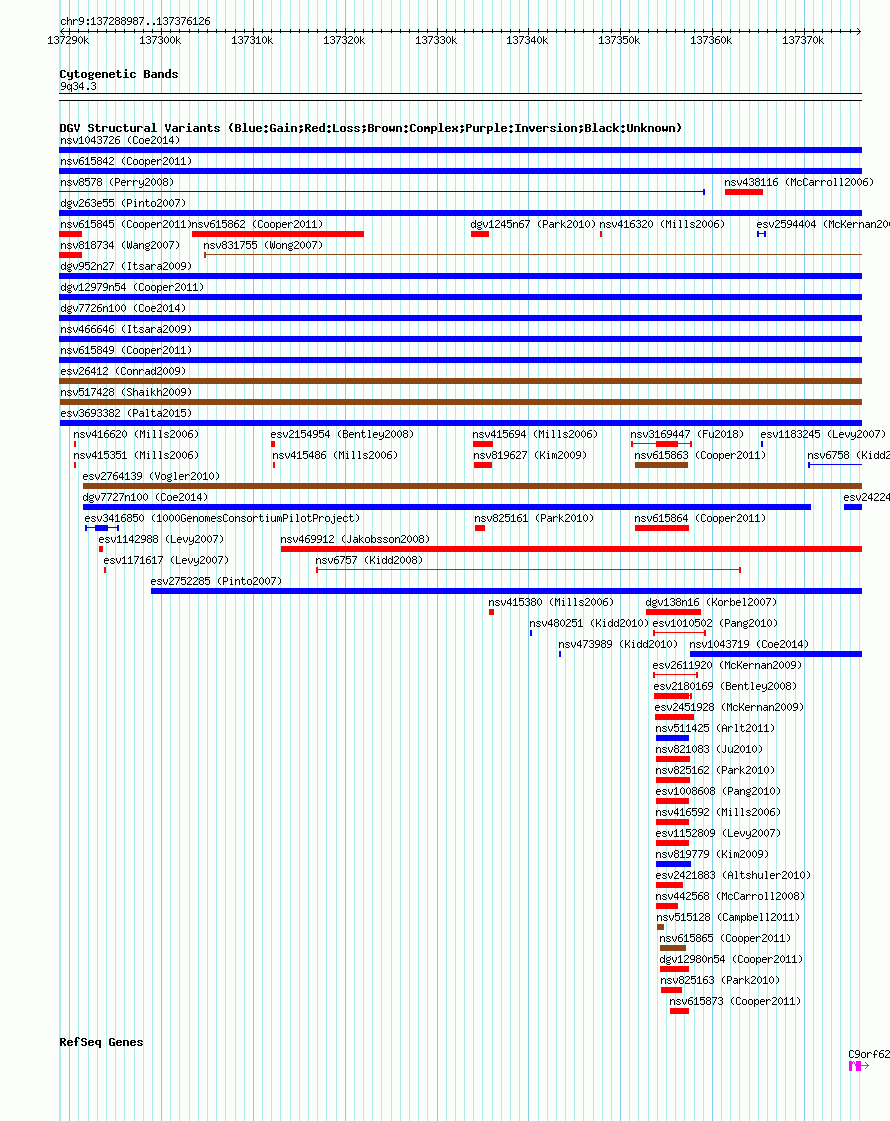This screenshot has height=1121, width=890.
Task: Open nsv517428 (Shaikh2009) variant label
Action: pyautogui.click(x=126, y=392)
